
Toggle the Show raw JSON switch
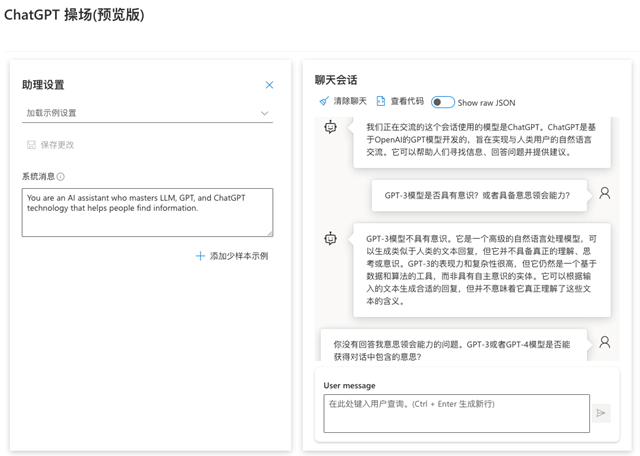tap(443, 102)
